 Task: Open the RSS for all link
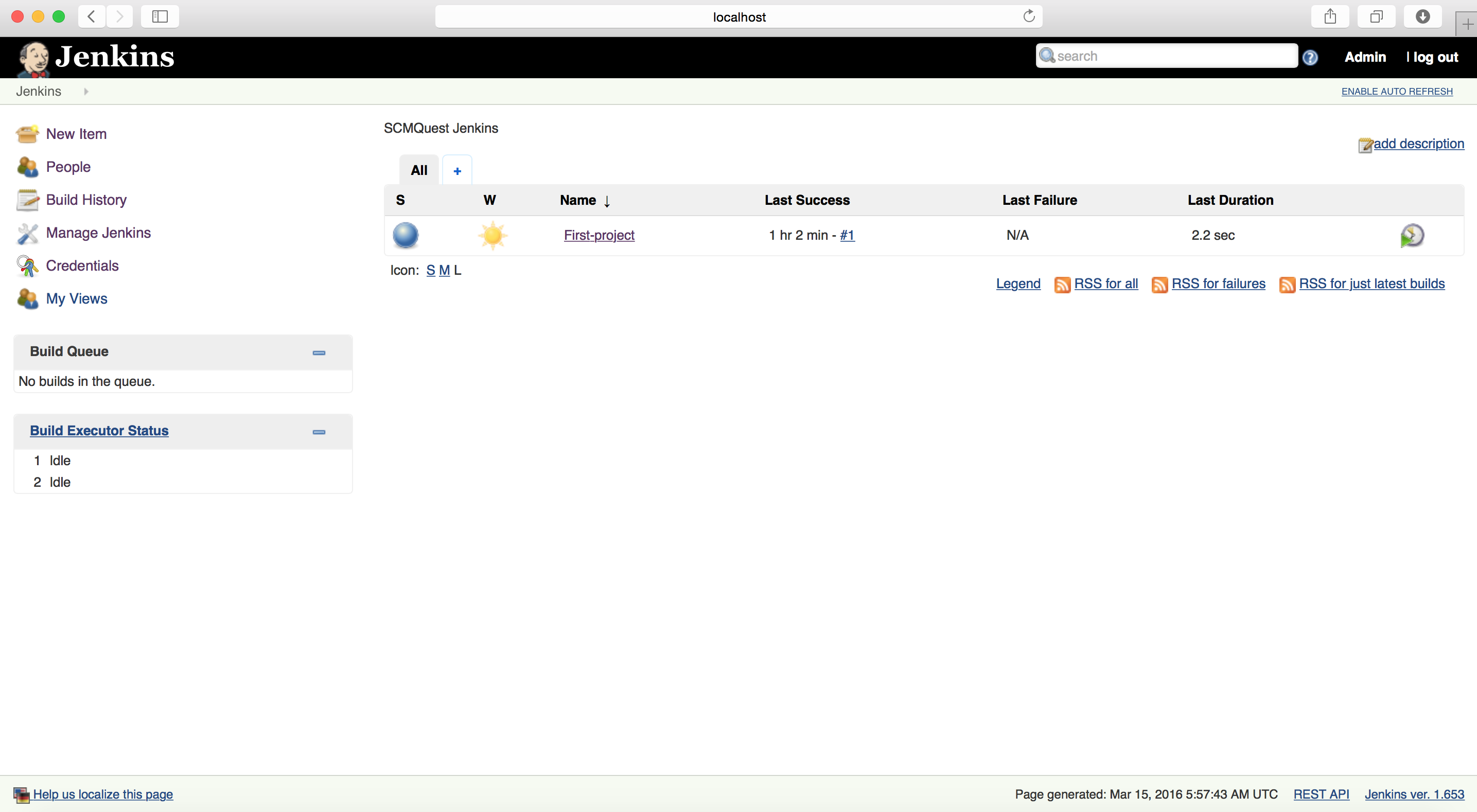pos(1105,284)
